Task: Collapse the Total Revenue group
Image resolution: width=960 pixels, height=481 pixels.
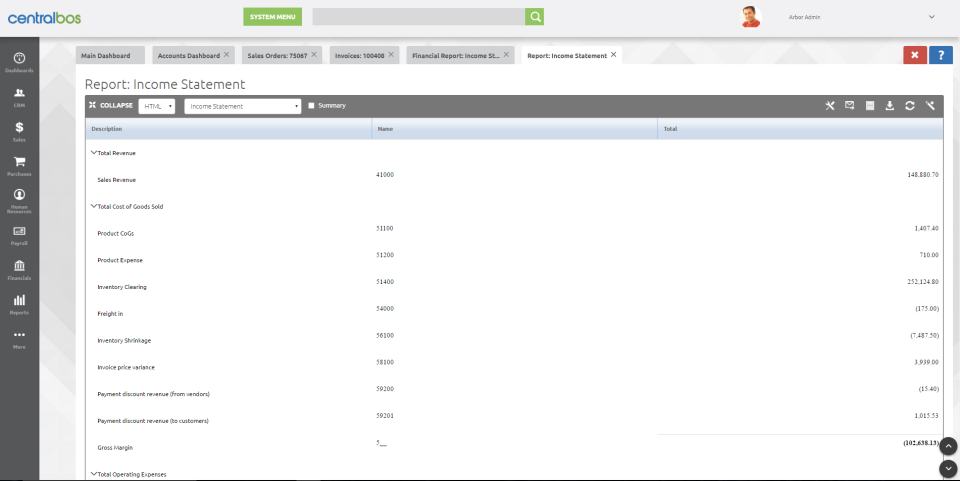Action: coord(94,152)
